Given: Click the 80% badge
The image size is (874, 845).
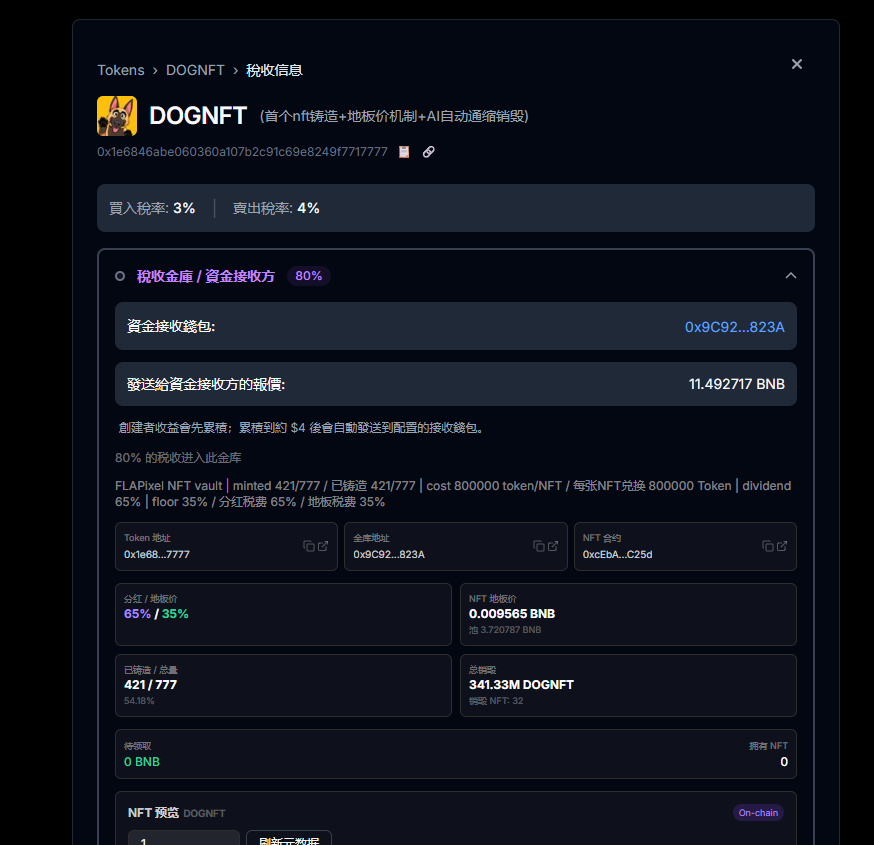Looking at the screenshot, I should coord(308,276).
